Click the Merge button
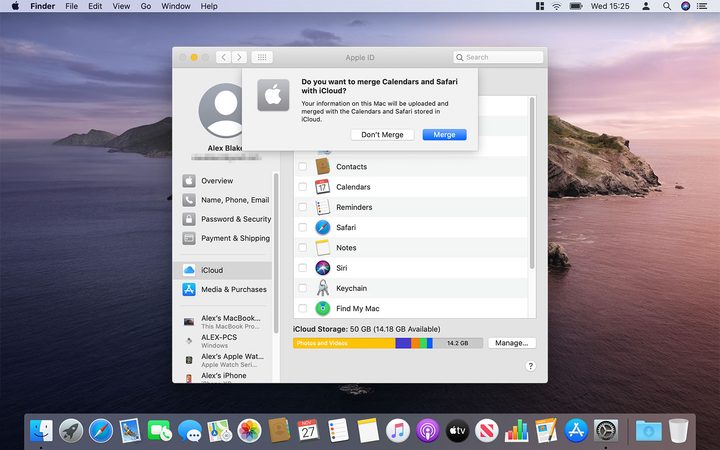The height and width of the screenshot is (450, 720). coord(444,135)
